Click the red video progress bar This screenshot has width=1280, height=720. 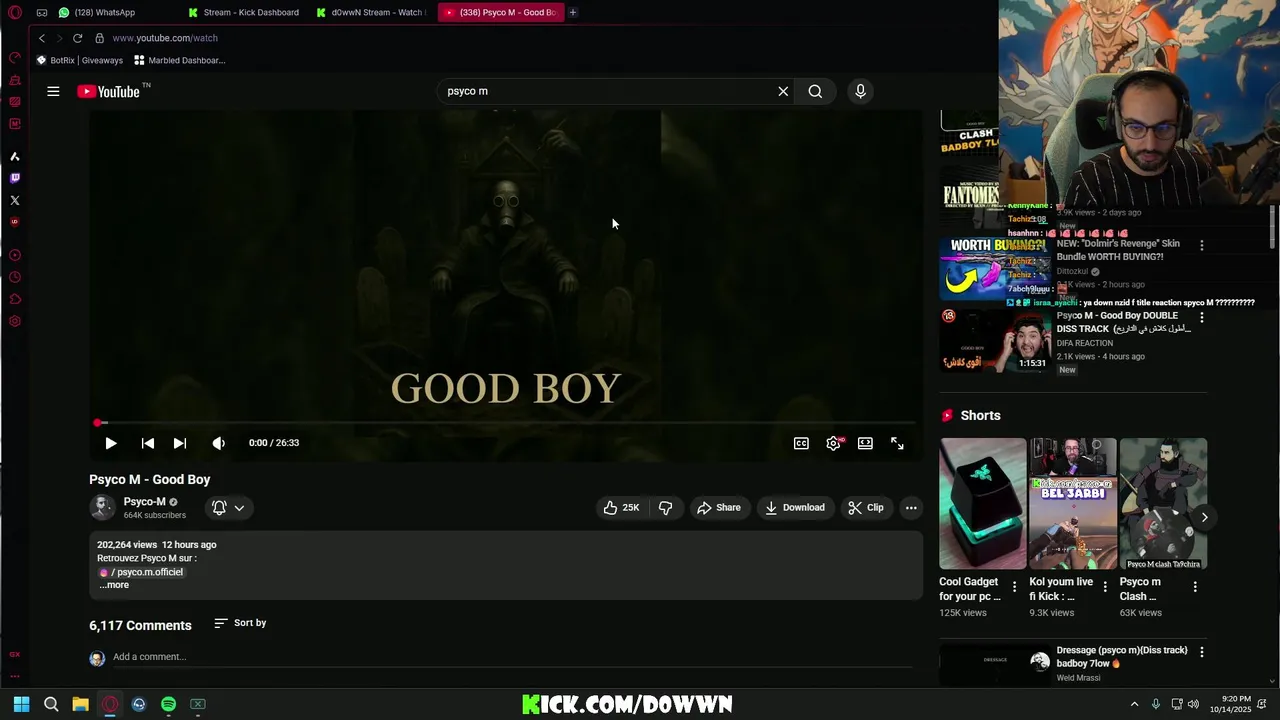pos(506,423)
